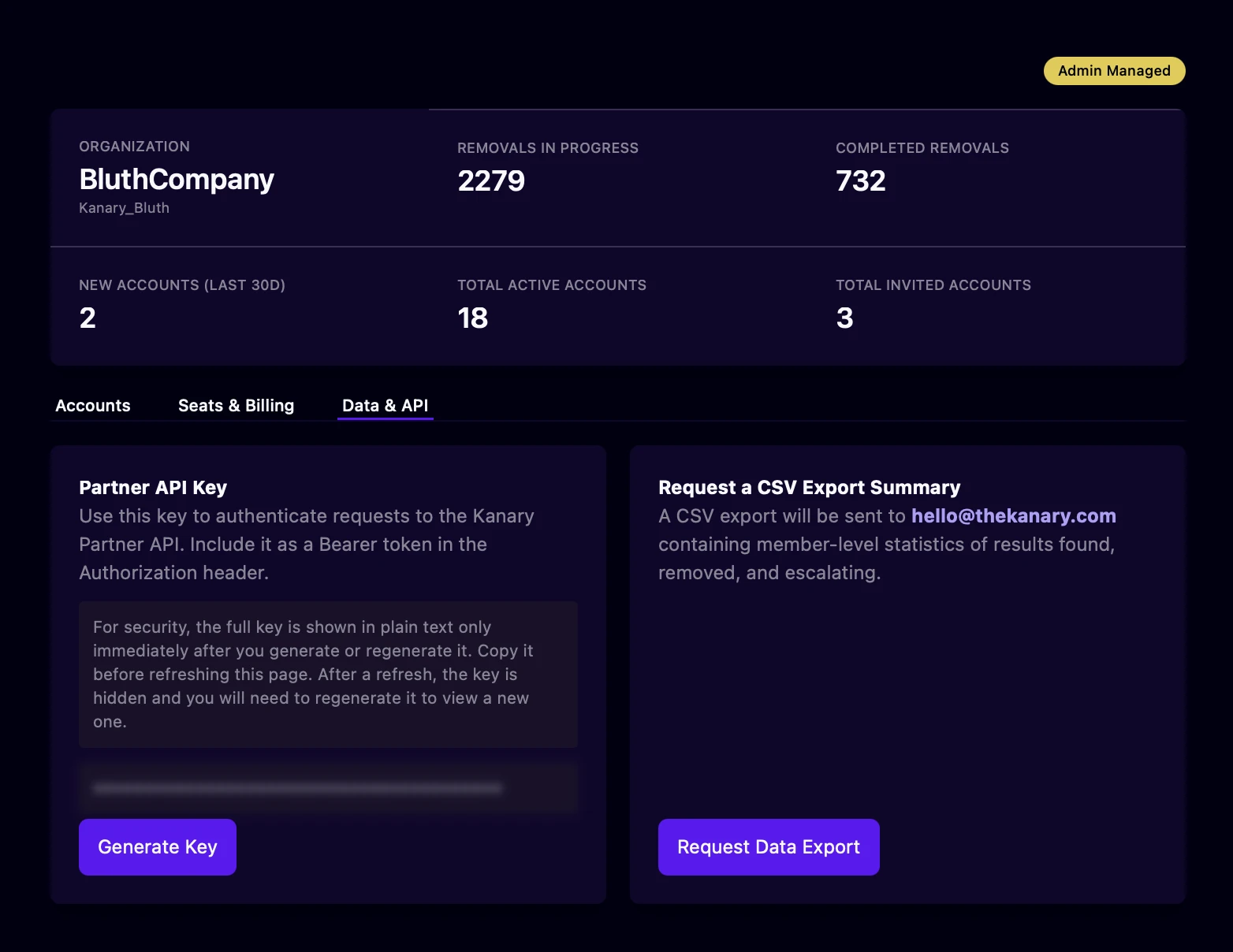This screenshot has width=1233, height=952.
Task: Click the TOTAL ACTIVE ACCOUNTS label
Action: [552, 285]
